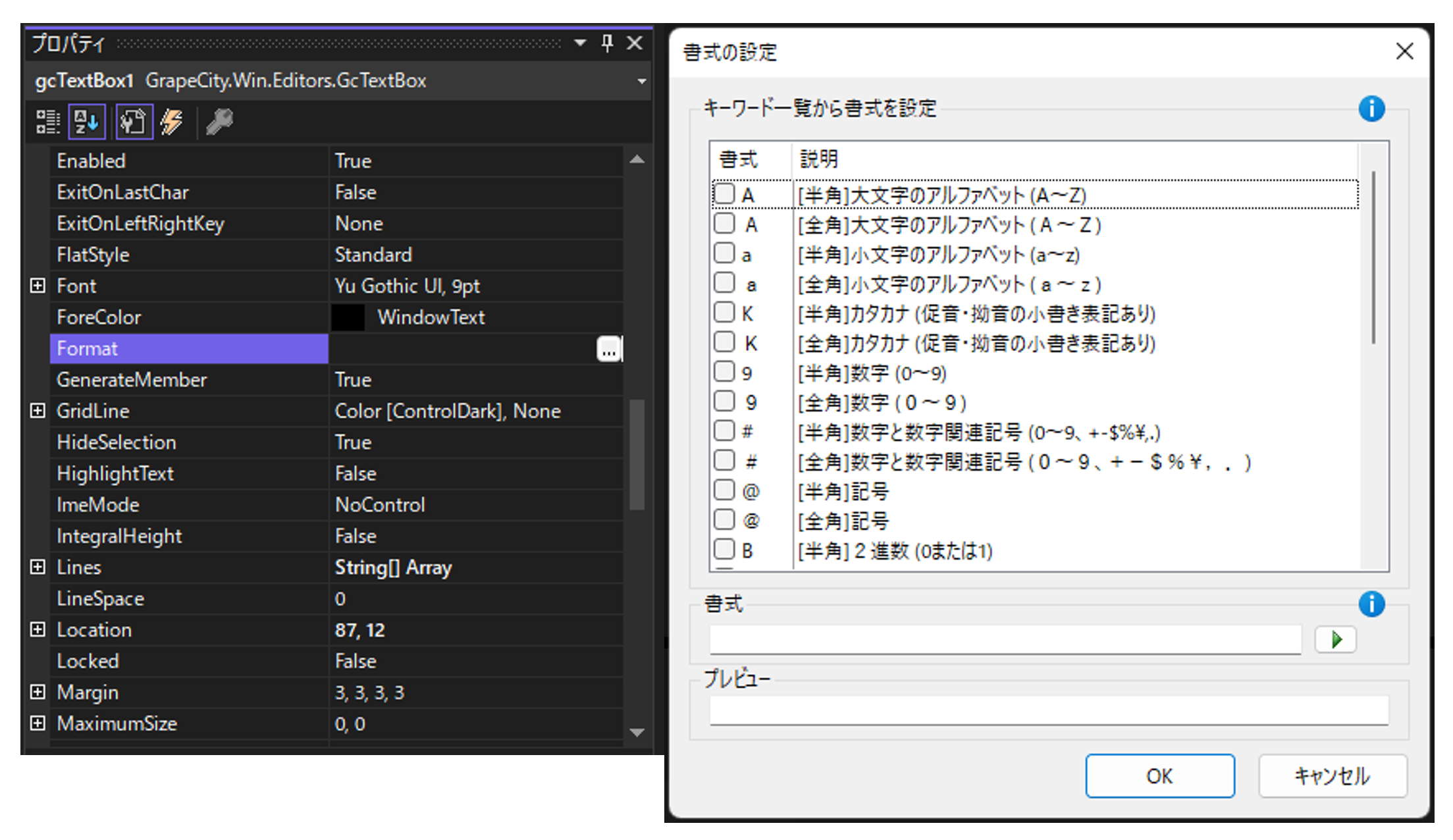Click the black ForeColor swatch
Screen dimensions: 1453x840
click(348, 317)
